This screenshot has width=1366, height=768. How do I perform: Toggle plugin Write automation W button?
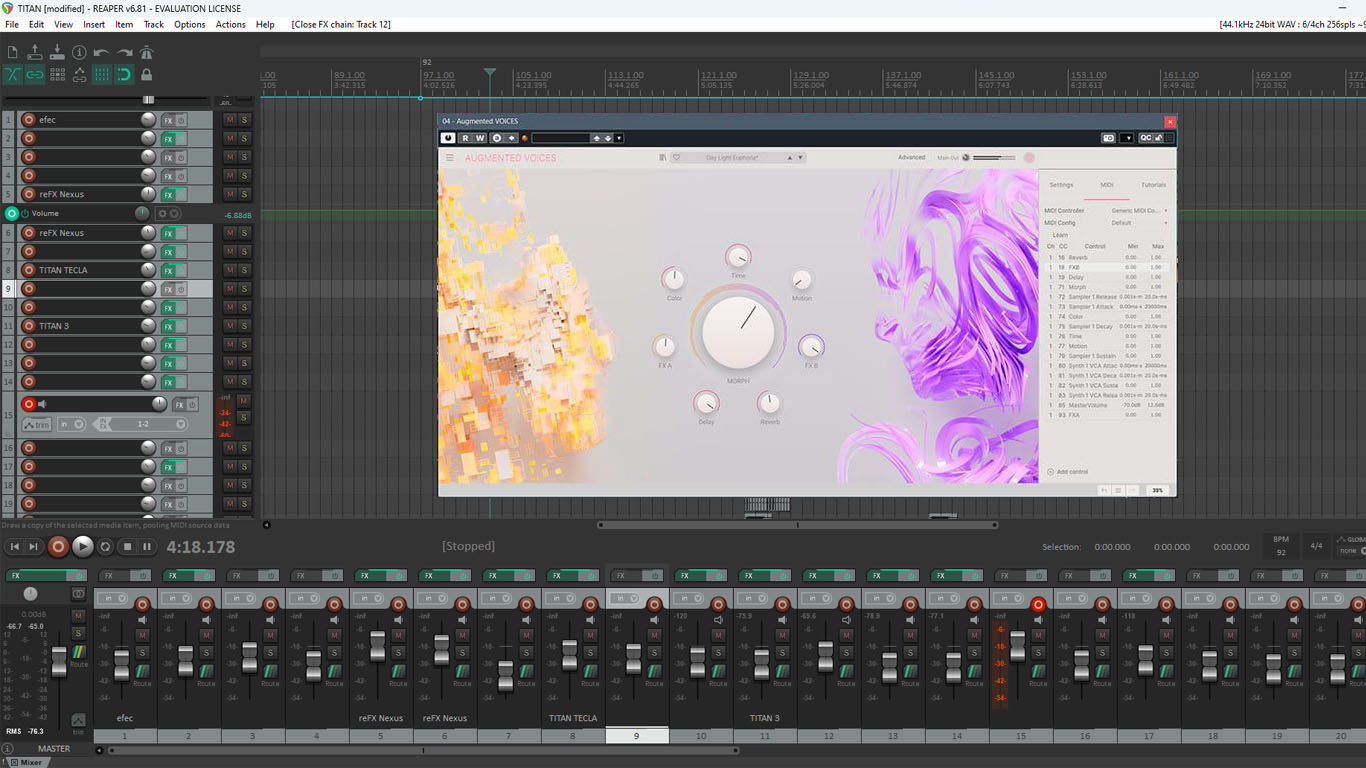click(x=480, y=138)
